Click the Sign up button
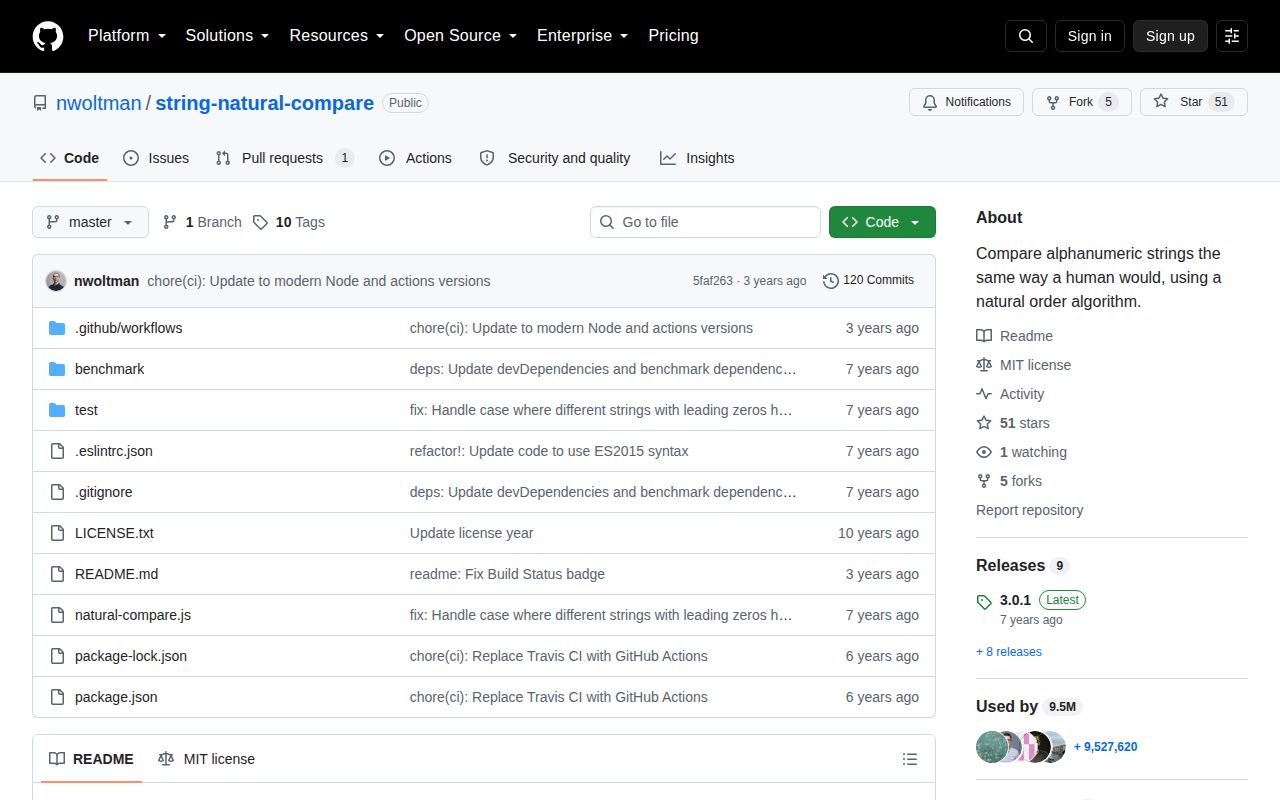This screenshot has width=1280, height=800. 1170,36
